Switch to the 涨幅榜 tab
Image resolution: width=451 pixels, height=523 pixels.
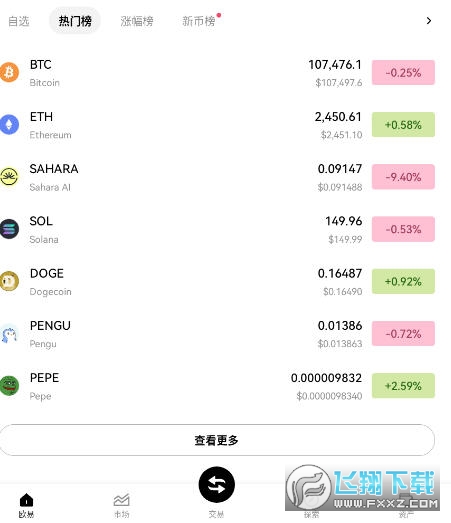click(x=137, y=21)
